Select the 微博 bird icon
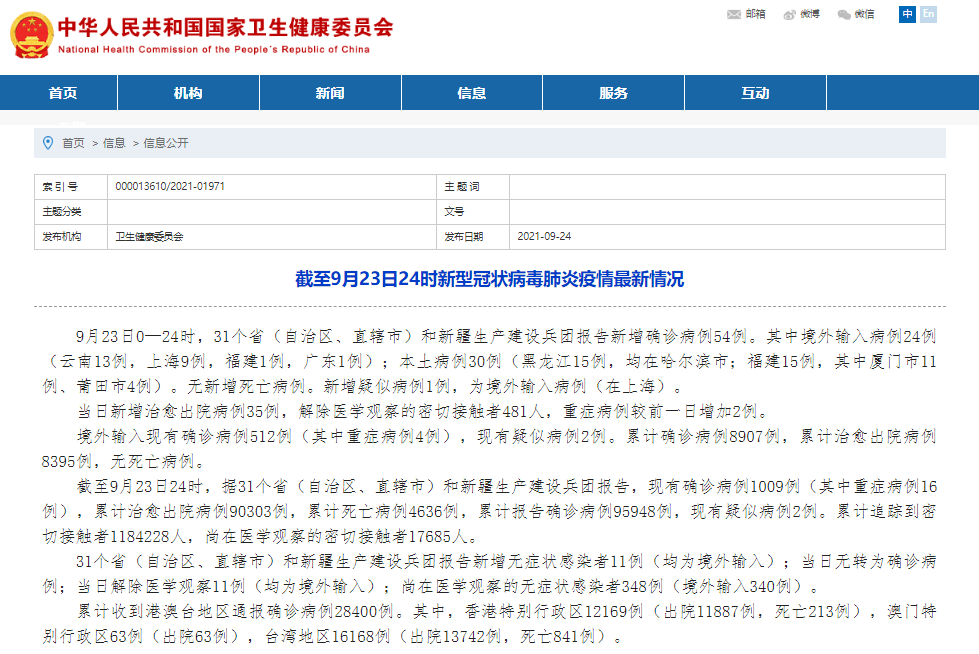Image resolution: width=979 pixels, height=654 pixels. point(787,14)
